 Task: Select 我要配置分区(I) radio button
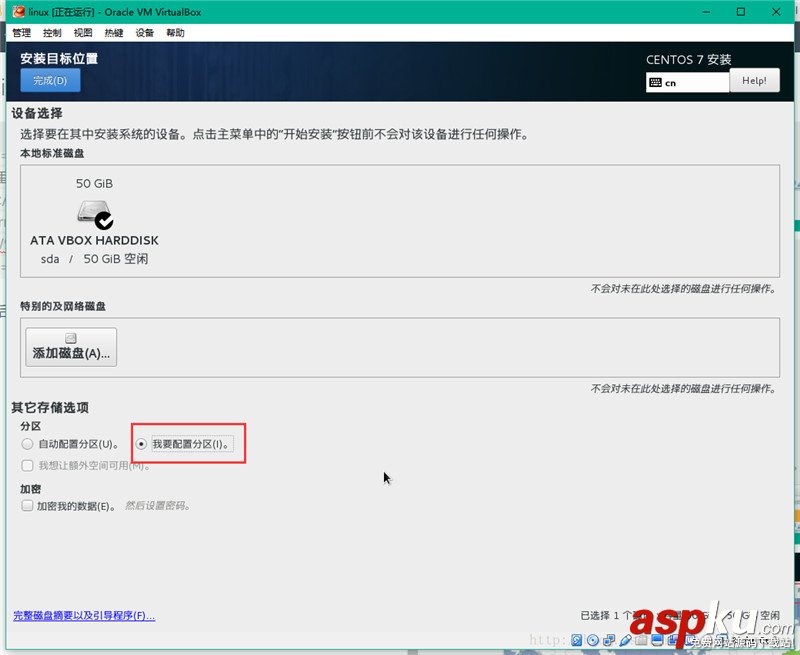(141, 444)
